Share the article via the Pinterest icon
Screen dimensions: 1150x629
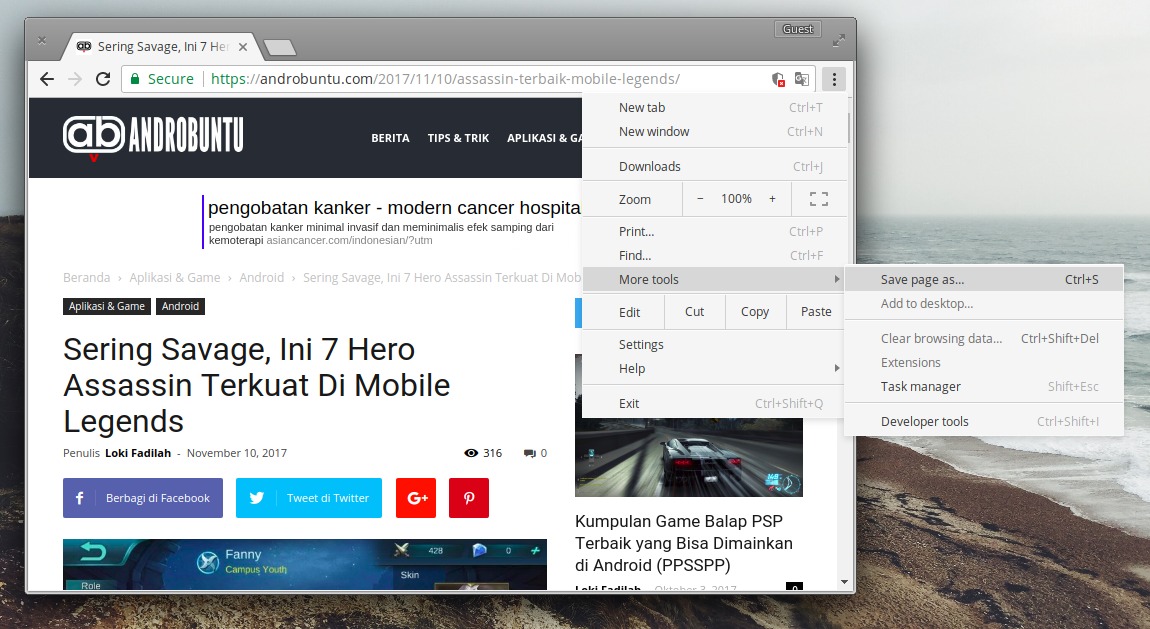(x=468, y=498)
